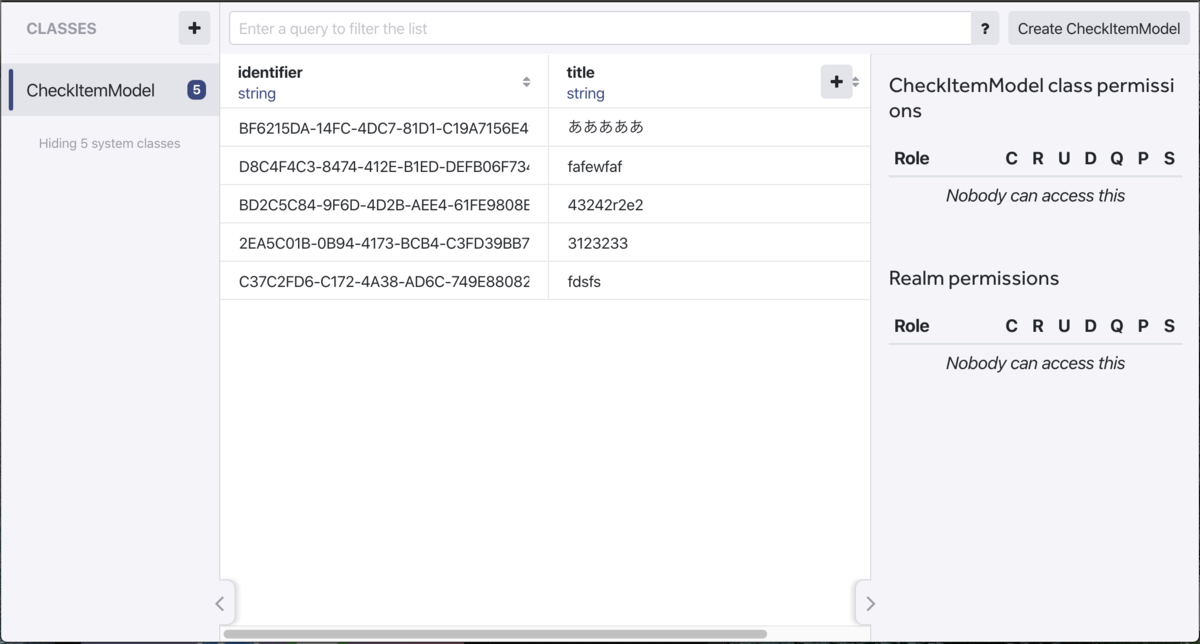1200x644 pixels.
Task: Focus the query filter input field
Action: [600, 29]
